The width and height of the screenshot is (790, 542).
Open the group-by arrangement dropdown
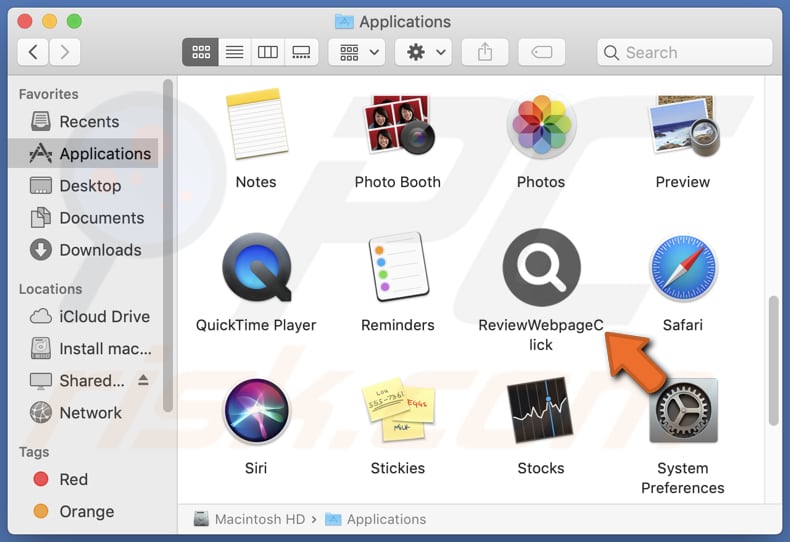tap(357, 52)
